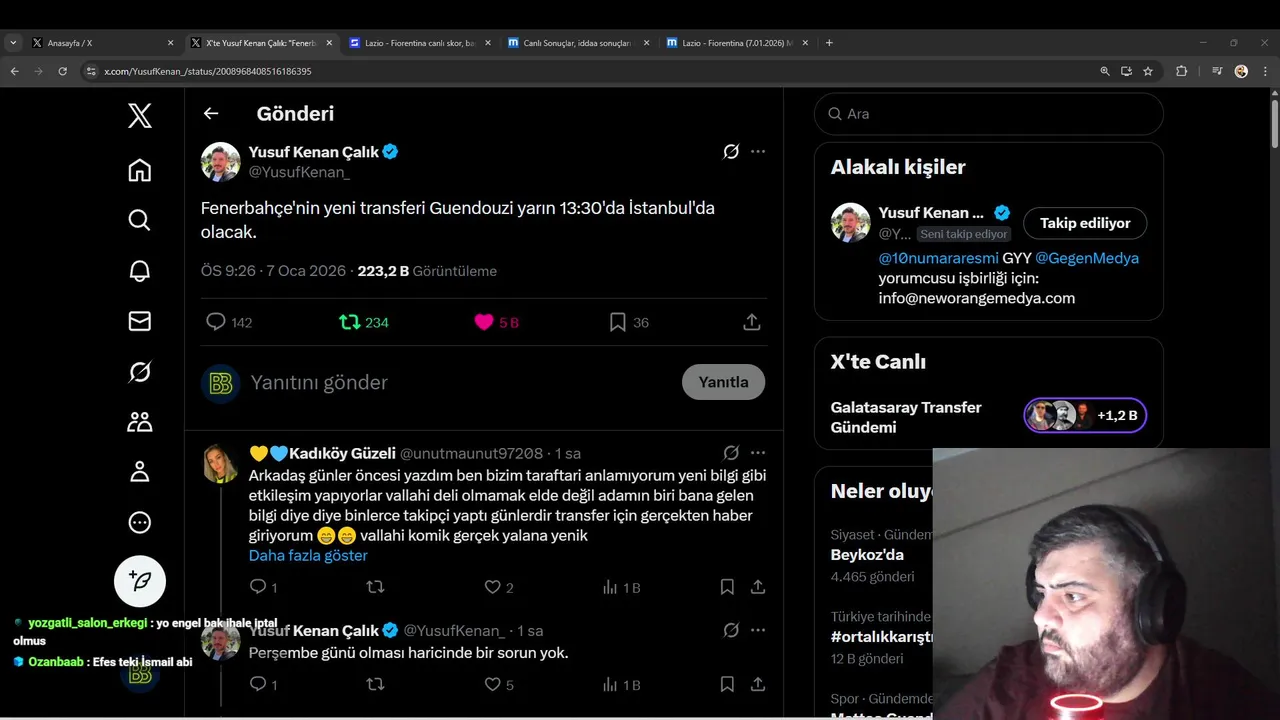Image resolution: width=1280 pixels, height=720 pixels.
Task: Open the Chrome profile avatar
Action: tap(1241, 71)
